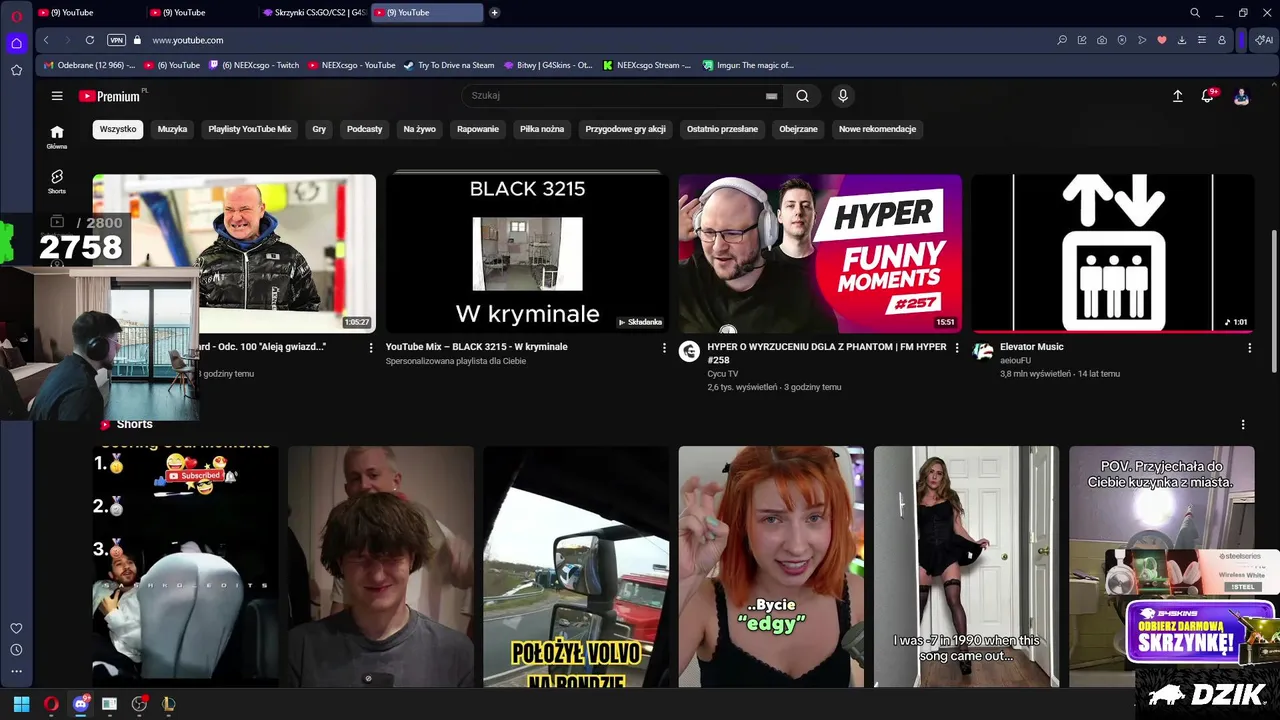The height and width of the screenshot is (720, 1280).
Task: Open the Bycie edgy short thumbnail
Action: point(771,567)
